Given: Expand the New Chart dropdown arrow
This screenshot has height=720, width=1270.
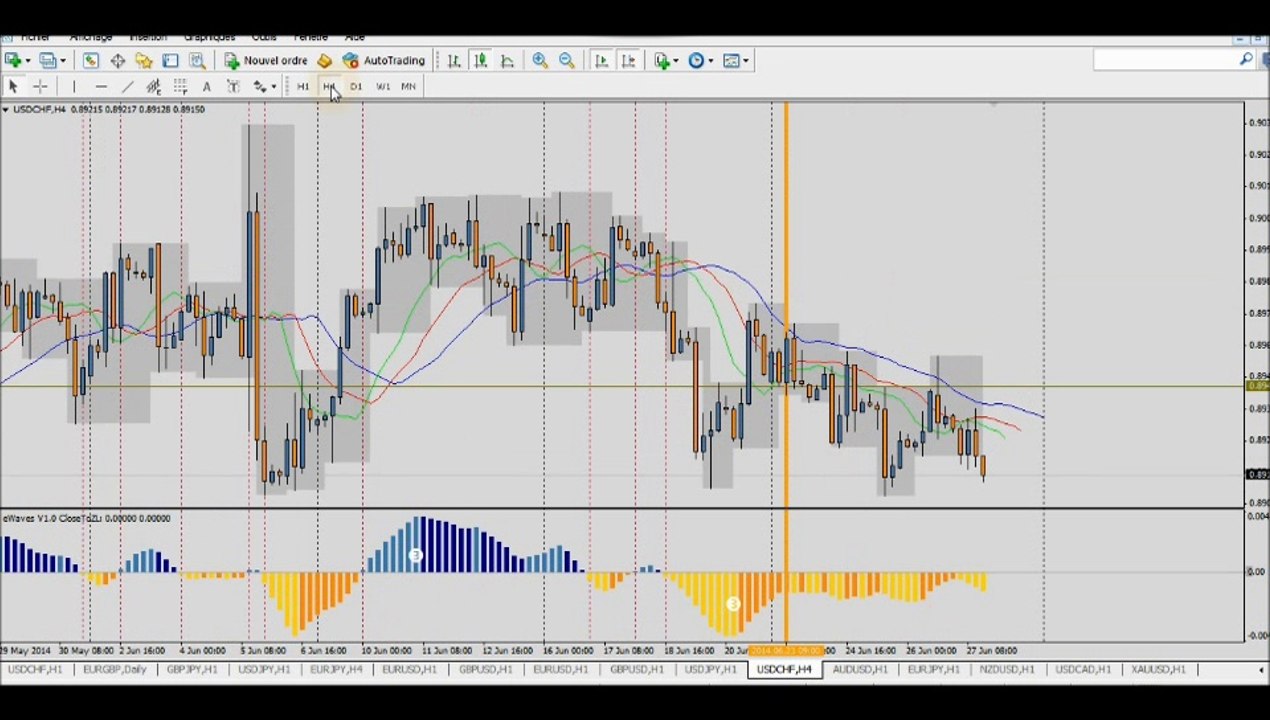Looking at the screenshot, I should point(28,61).
